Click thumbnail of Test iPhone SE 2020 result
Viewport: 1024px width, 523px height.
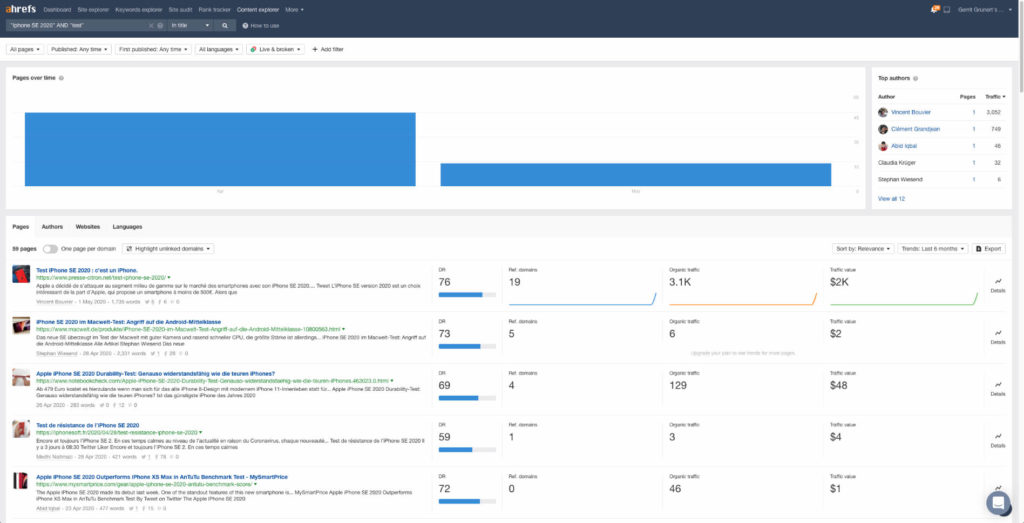[22, 274]
